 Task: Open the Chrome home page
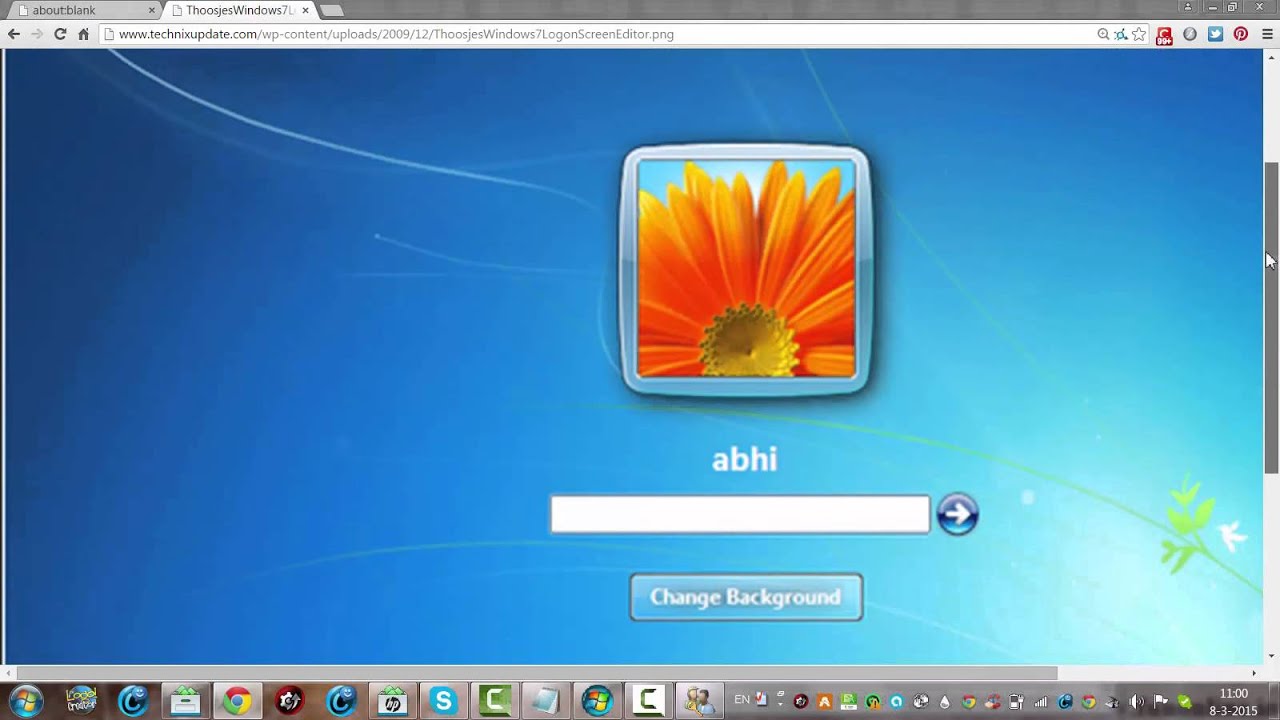83,34
